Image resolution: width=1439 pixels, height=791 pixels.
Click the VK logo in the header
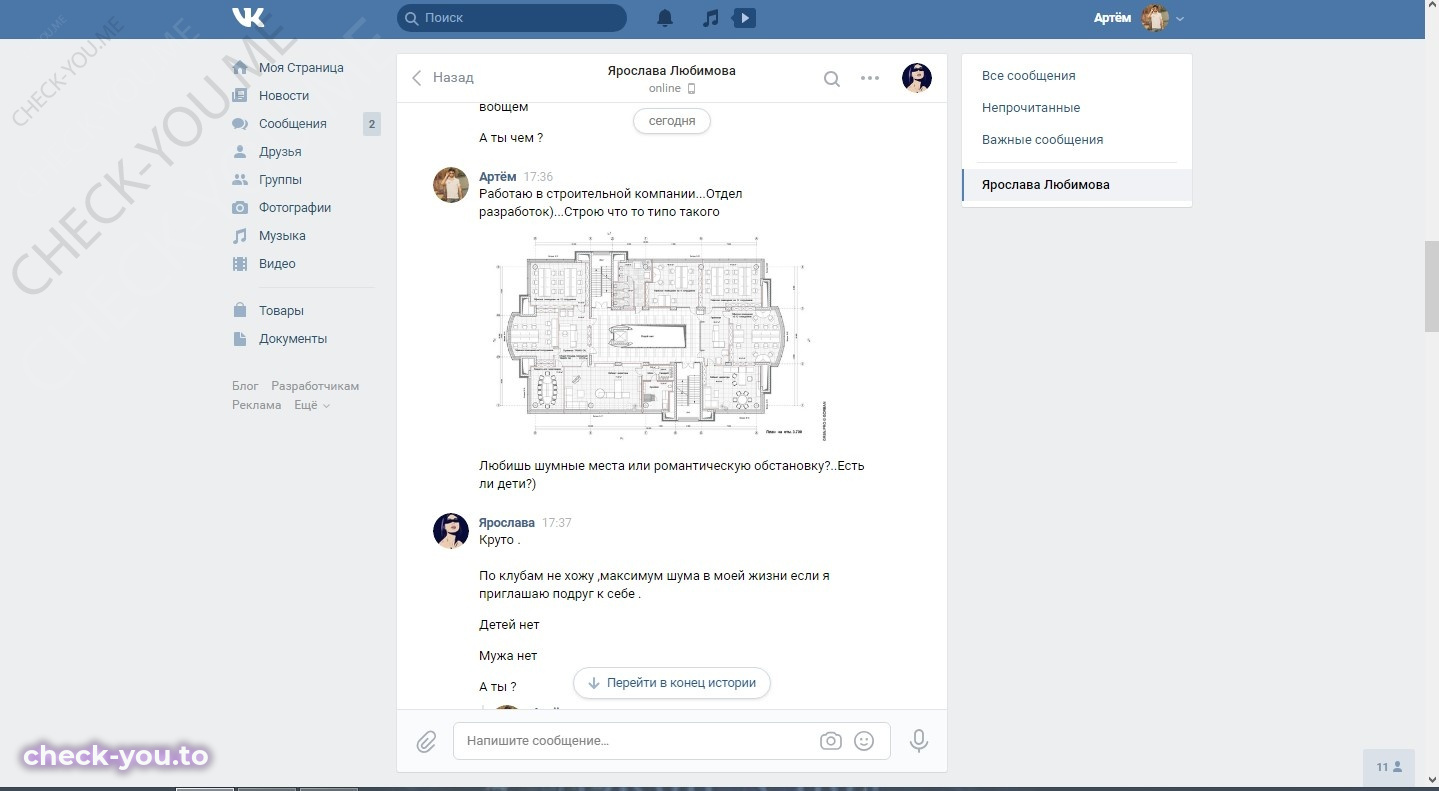coord(248,17)
